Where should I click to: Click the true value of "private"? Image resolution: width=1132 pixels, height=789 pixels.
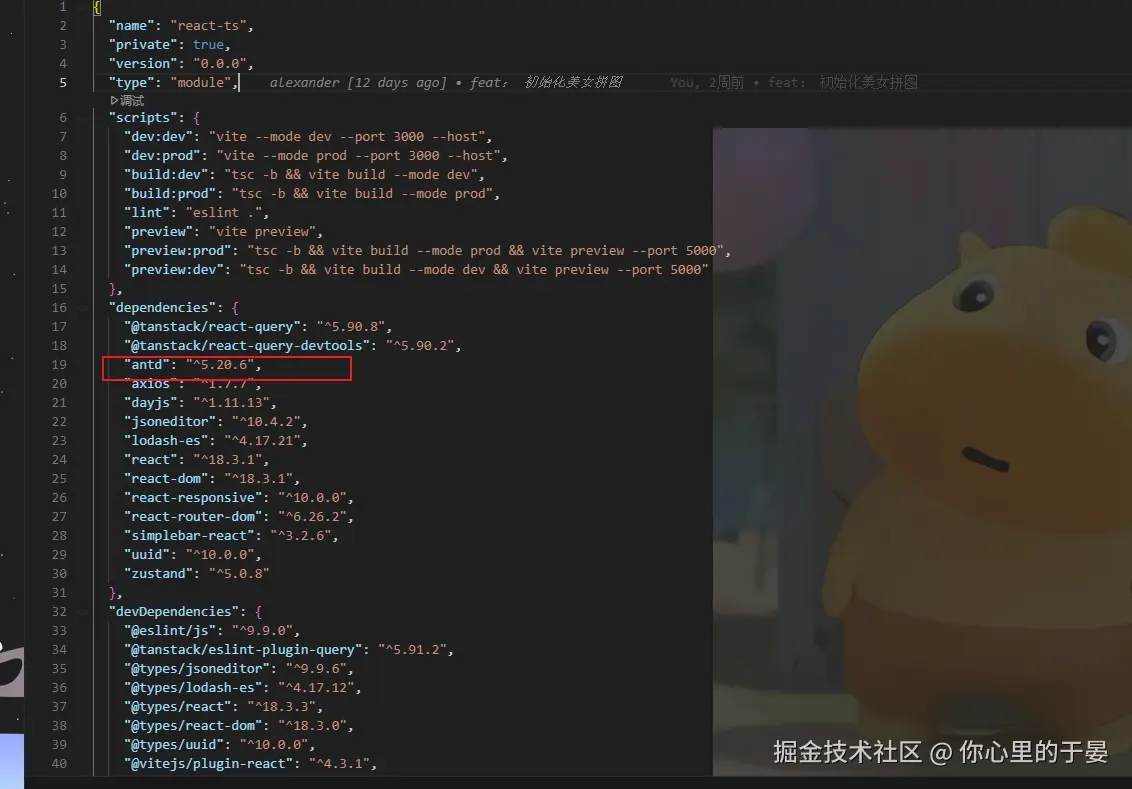pyautogui.click(x=208, y=44)
